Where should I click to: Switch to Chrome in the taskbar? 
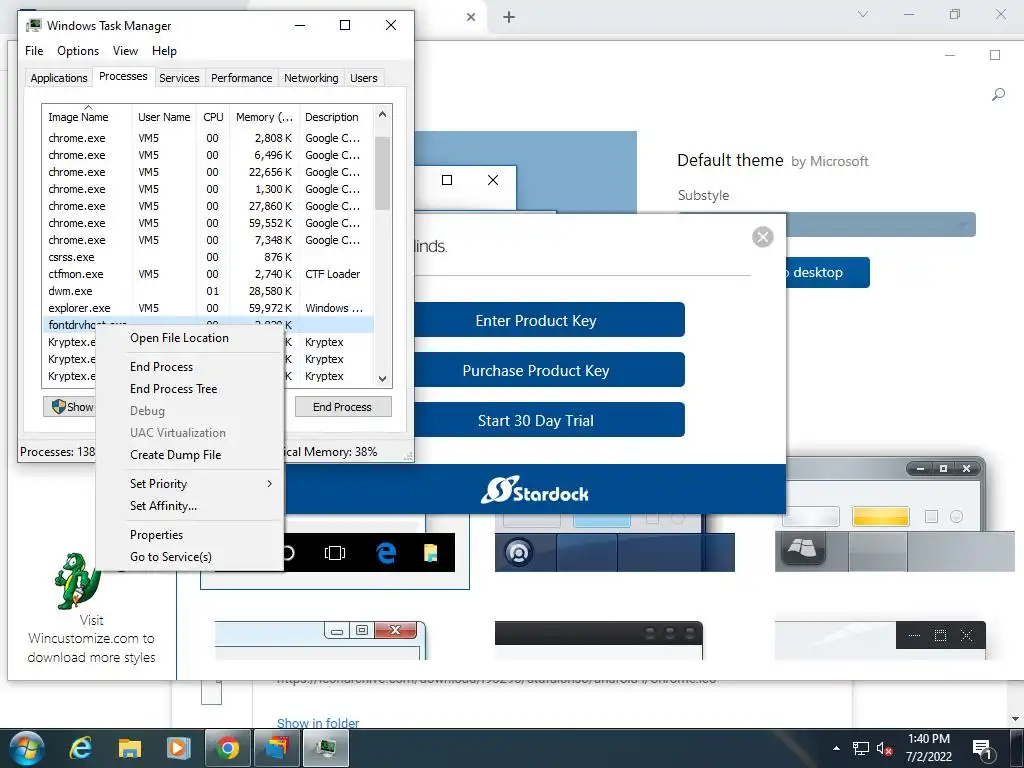point(228,748)
